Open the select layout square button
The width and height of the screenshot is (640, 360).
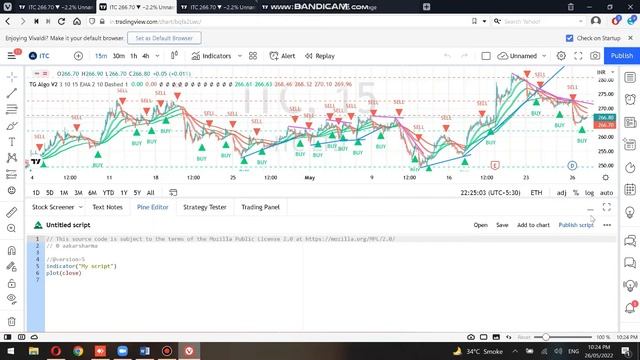(486, 56)
